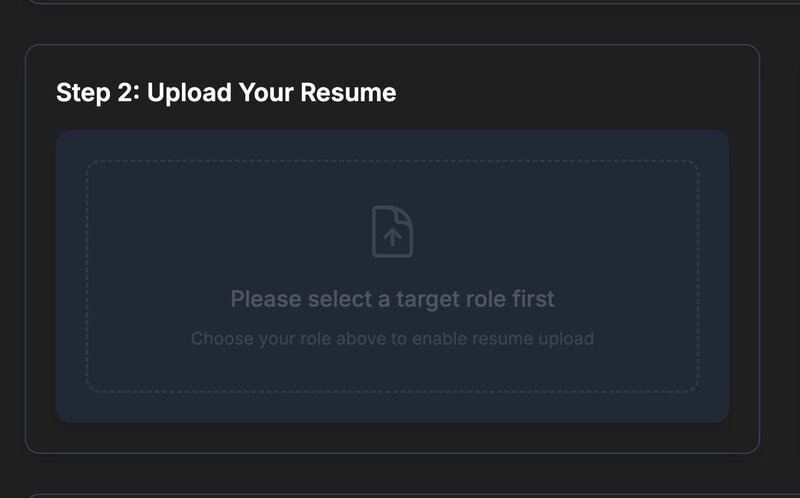This screenshot has height=498, width=800.
Task: Select the upward arrow inside the document icon
Action: [x=392, y=237]
